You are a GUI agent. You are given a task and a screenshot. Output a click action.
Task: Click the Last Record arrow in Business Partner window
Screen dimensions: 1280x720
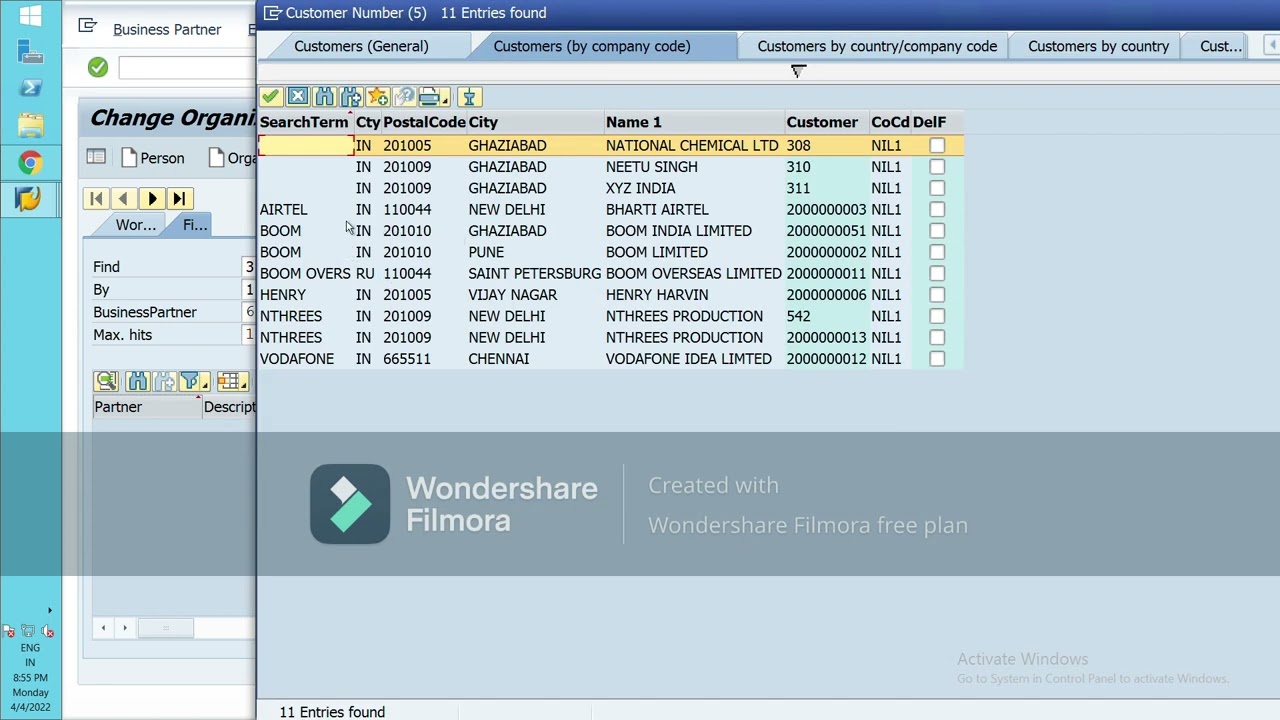(179, 199)
